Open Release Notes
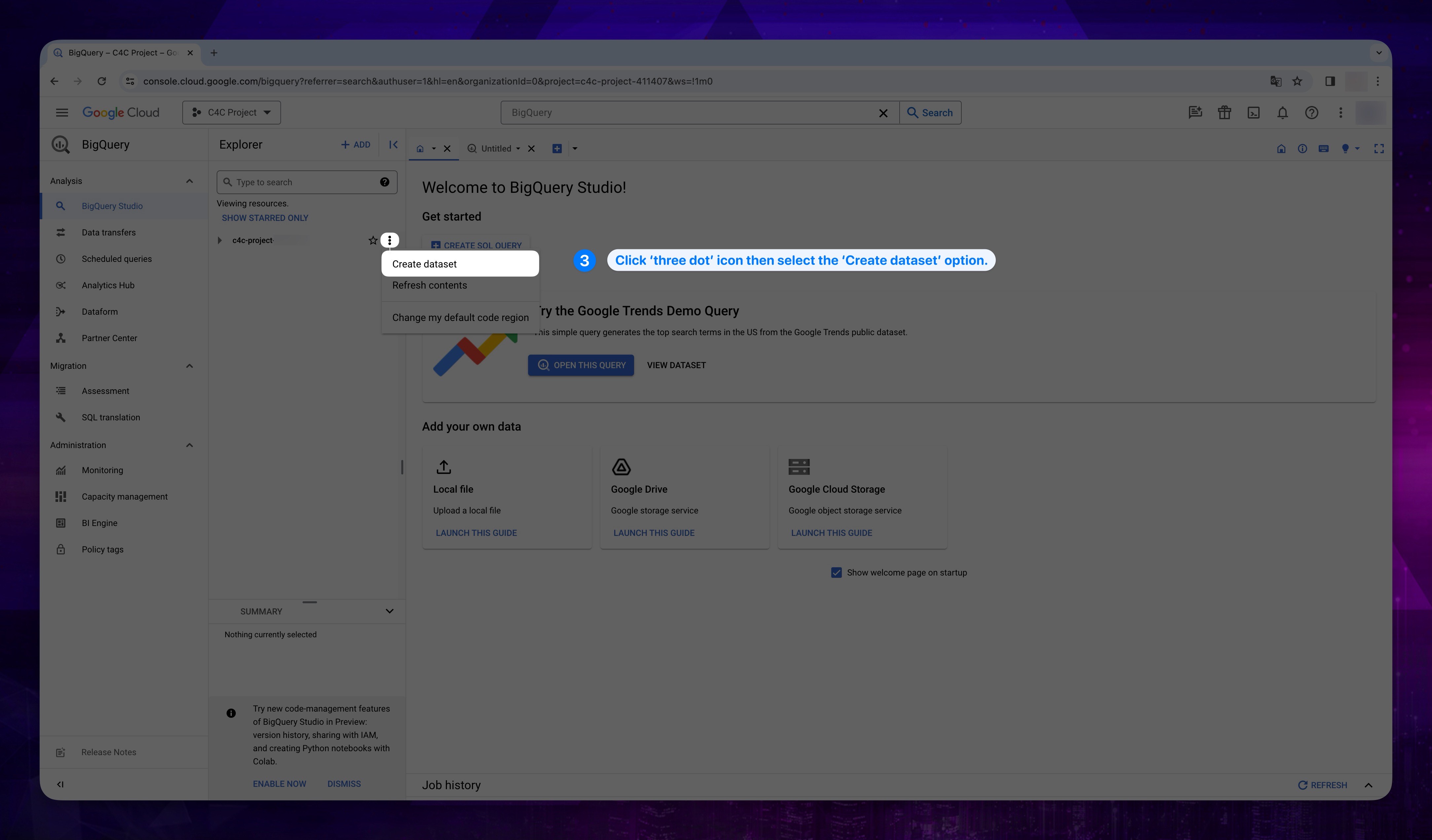 pos(124,752)
